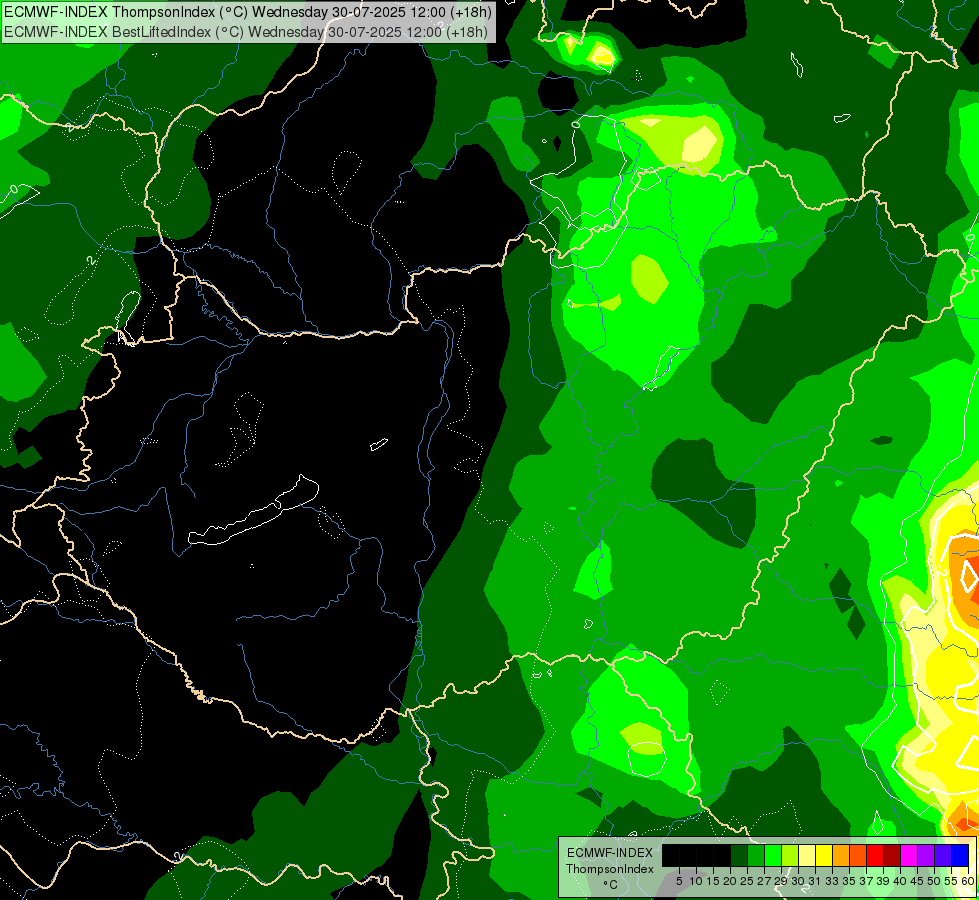Click the legend tick value '10'
The image size is (979, 900).
[x=696, y=881]
